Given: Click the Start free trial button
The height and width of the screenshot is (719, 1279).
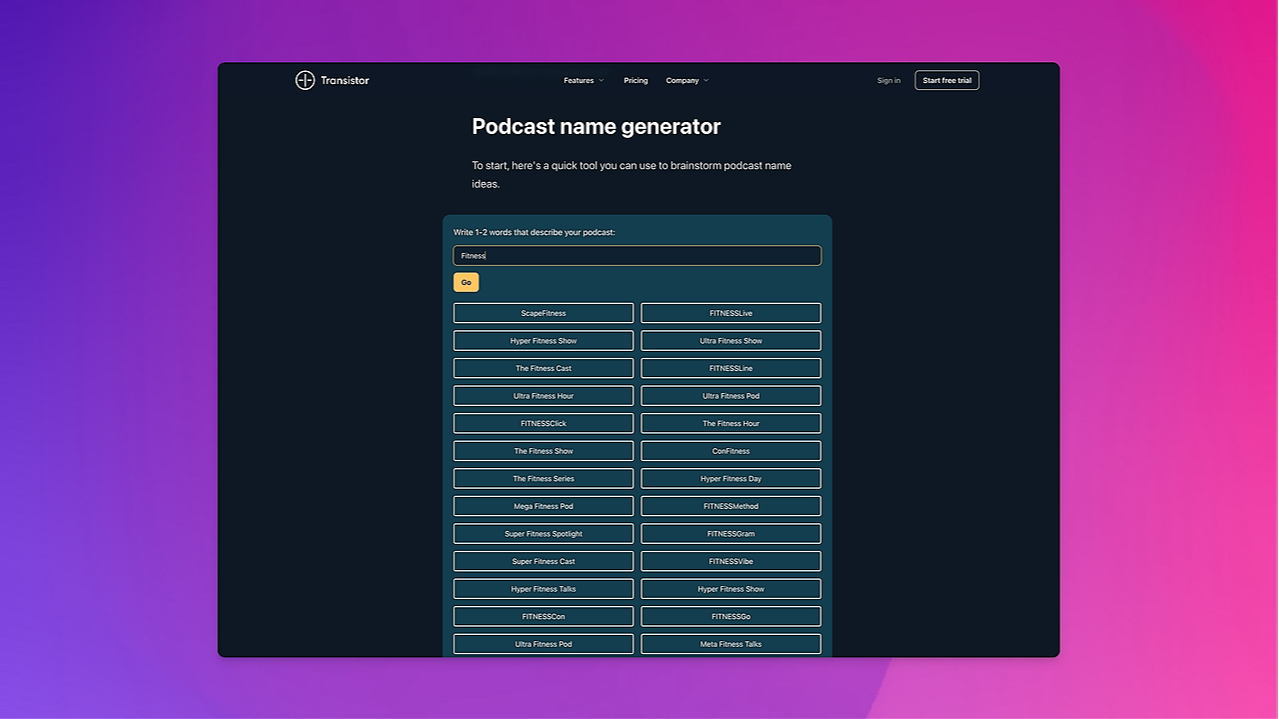Looking at the screenshot, I should pyautogui.click(x=946, y=80).
